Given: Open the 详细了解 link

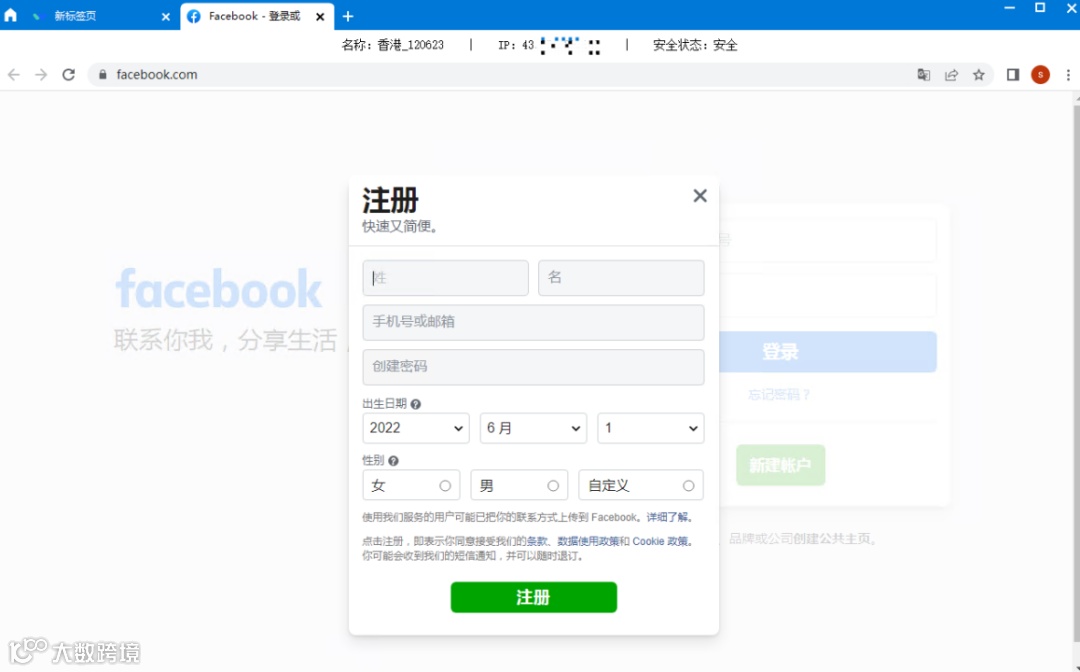Looking at the screenshot, I should coord(666,517).
